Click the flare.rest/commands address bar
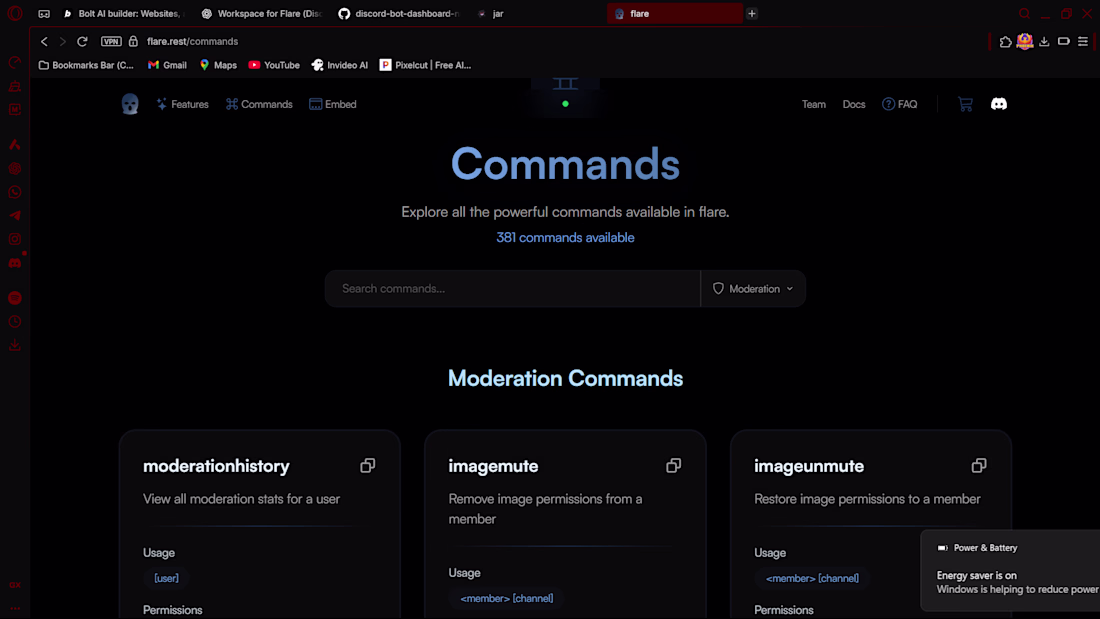The image size is (1100, 619). 192,41
